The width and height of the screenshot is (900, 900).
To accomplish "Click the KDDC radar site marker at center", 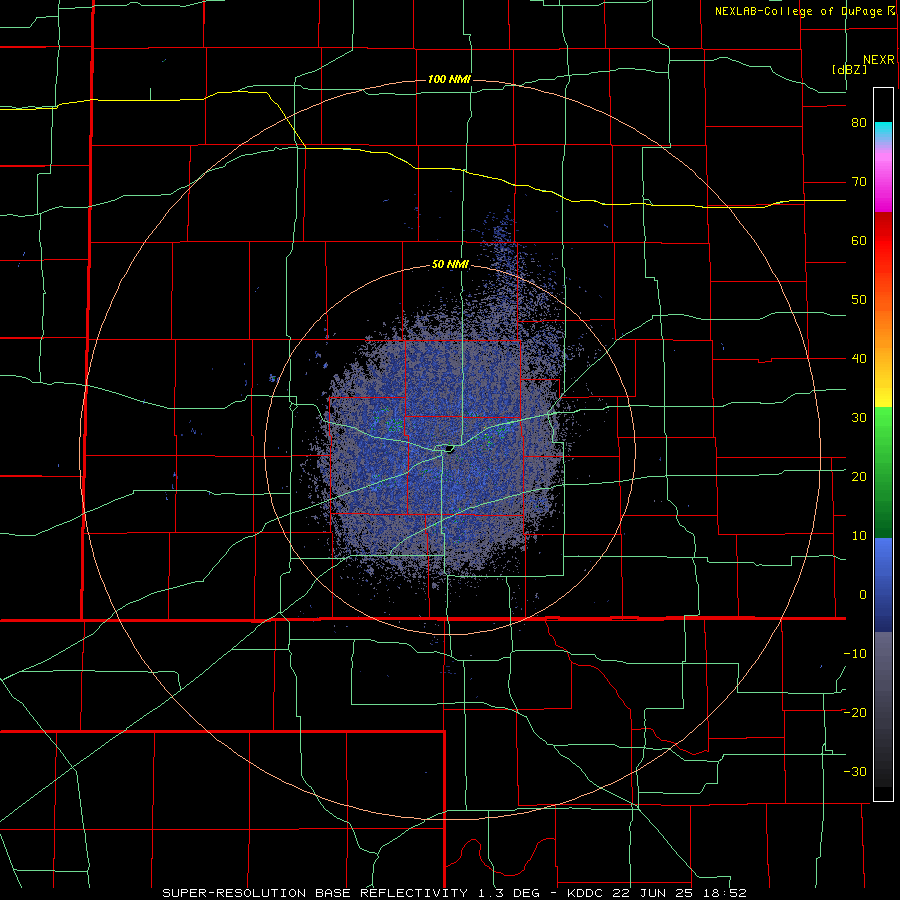I will point(449,448).
